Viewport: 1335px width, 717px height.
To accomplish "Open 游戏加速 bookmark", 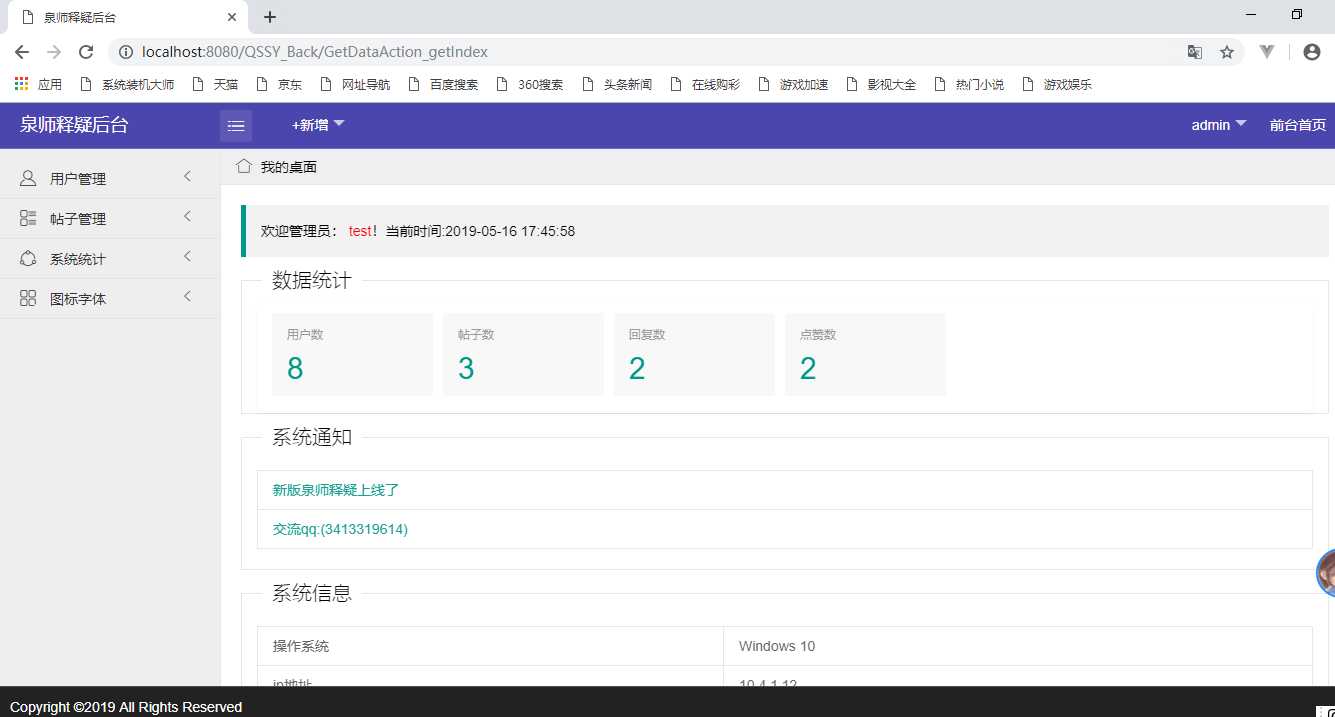I will [x=793, y=84].
